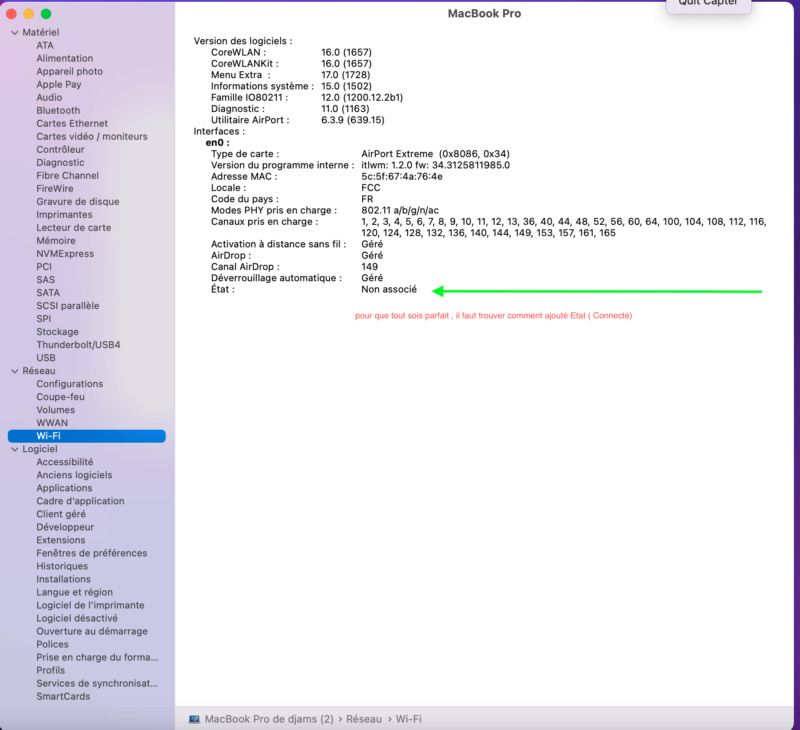Select Fibre Channel item
The width and height of the screenshot is (800, 730).
67,175
